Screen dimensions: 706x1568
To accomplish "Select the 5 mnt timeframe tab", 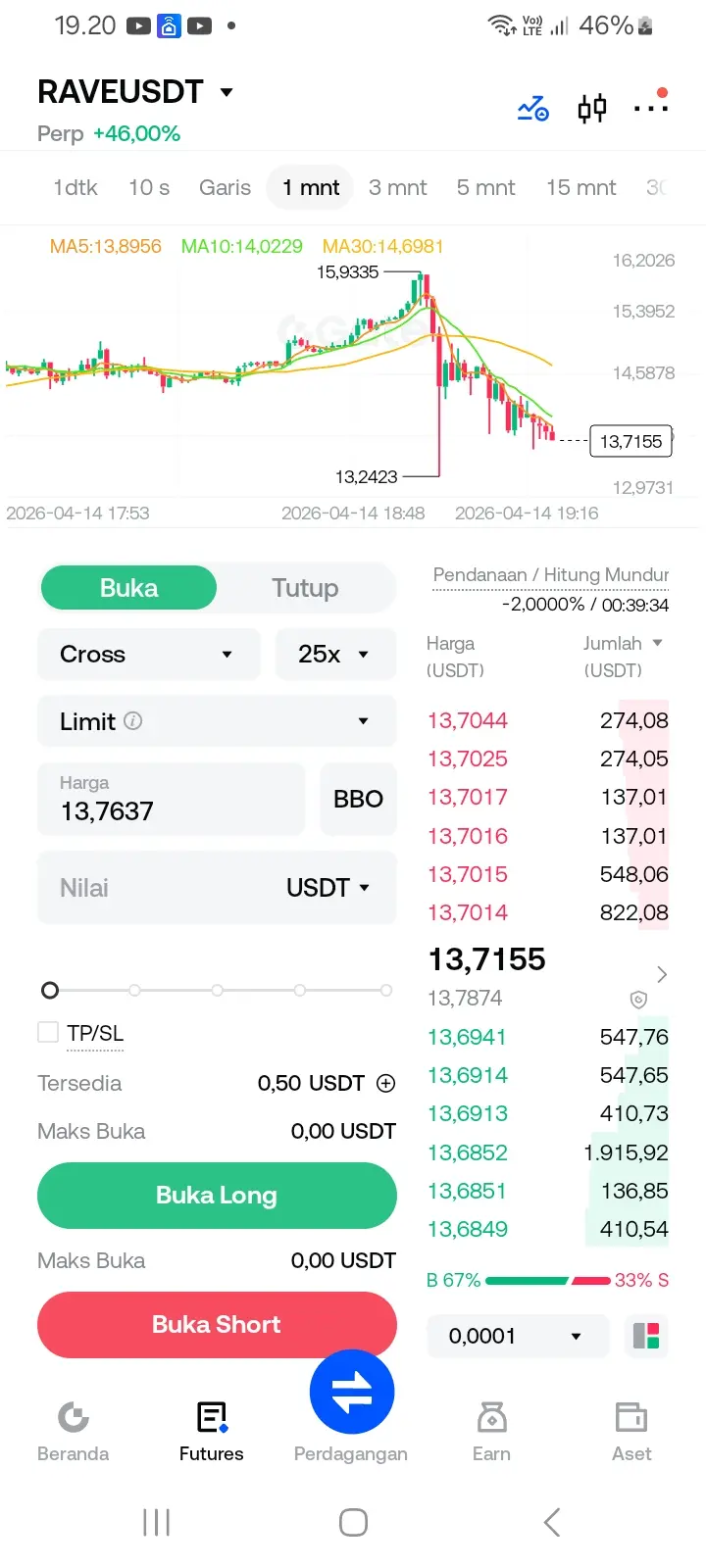I will pyautogui.click(x=485, y=187).
